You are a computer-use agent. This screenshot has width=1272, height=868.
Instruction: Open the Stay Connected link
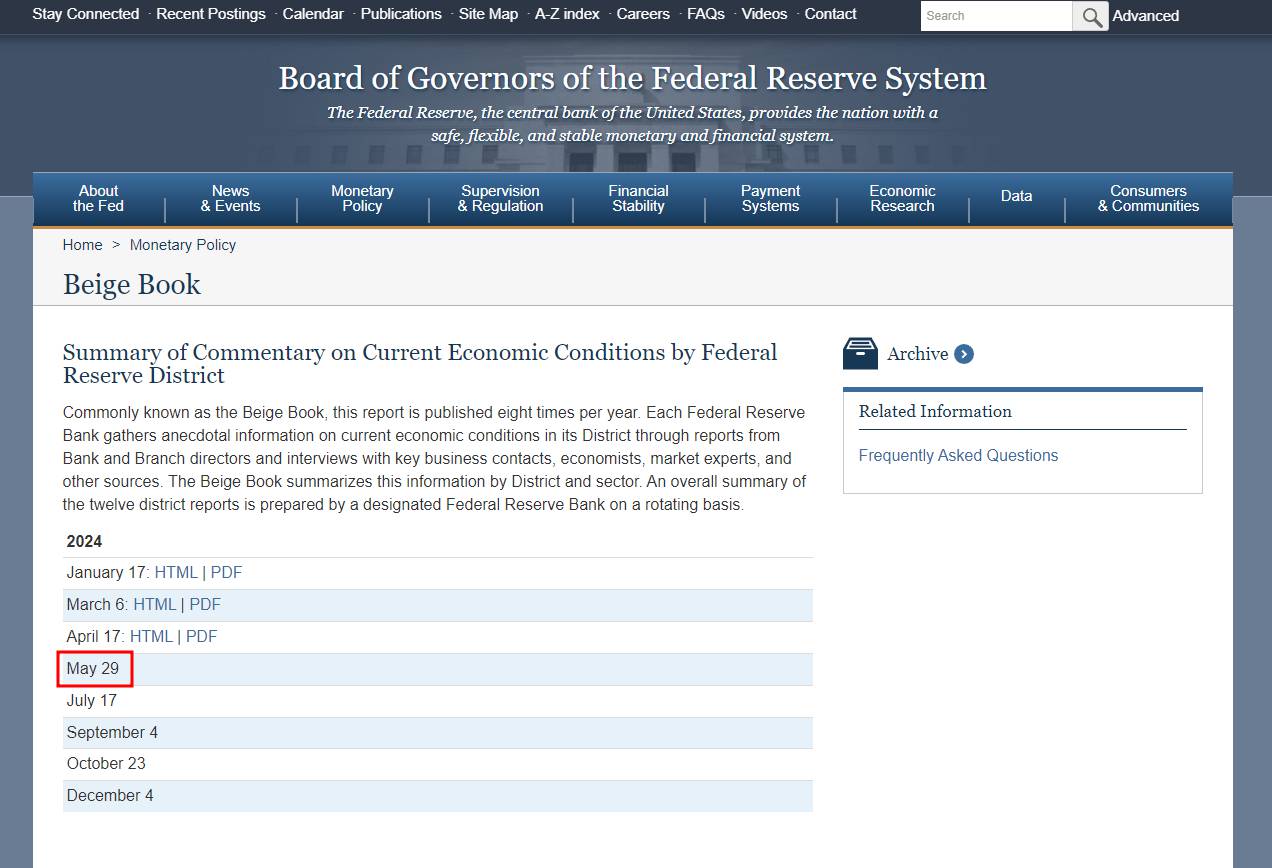tap(86, 14)
